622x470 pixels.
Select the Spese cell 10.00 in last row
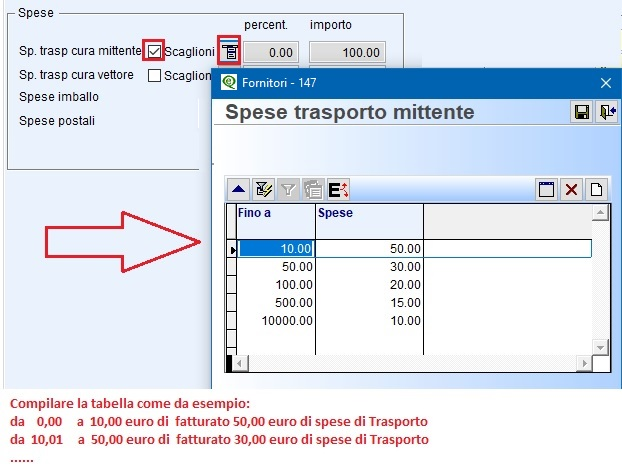point(369,320)
